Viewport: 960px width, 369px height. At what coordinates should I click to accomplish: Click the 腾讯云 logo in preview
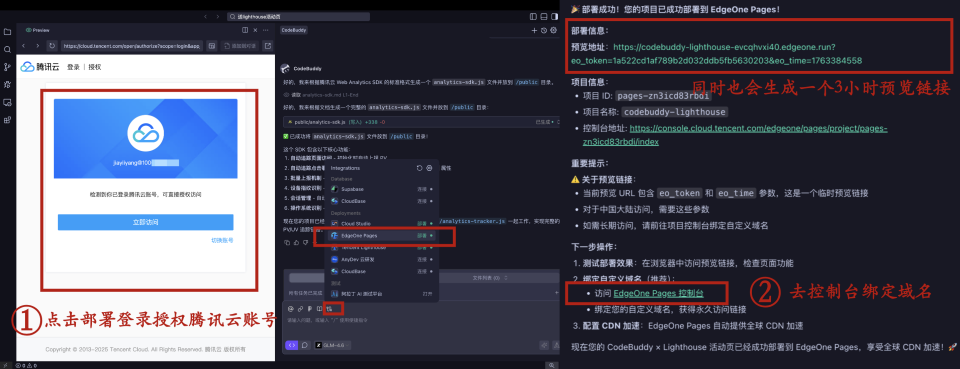pos(41,67)
